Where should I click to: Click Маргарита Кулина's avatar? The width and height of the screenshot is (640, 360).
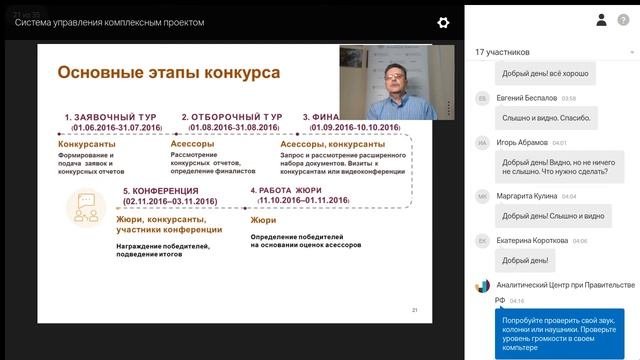(x=482, y=196)
